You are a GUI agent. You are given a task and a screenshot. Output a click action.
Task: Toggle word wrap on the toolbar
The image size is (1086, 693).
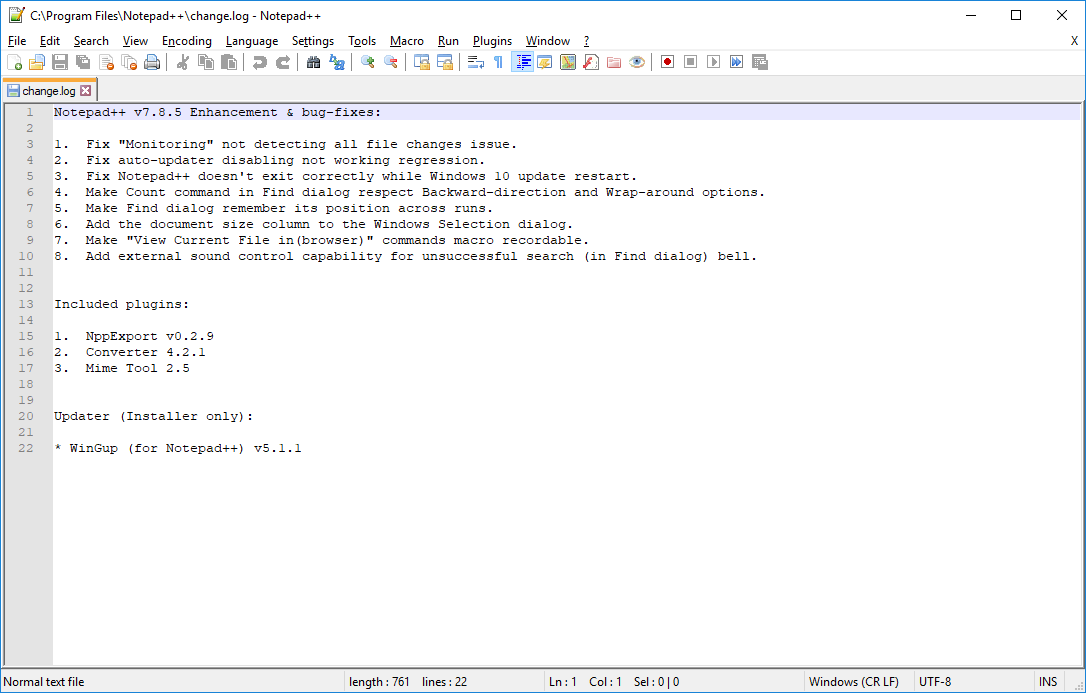(474, 61)
